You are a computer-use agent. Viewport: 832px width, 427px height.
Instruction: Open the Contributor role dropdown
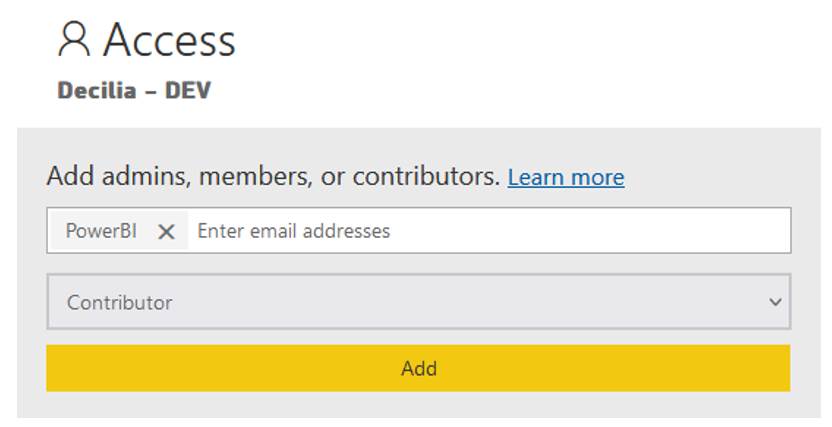coord(419,302)
